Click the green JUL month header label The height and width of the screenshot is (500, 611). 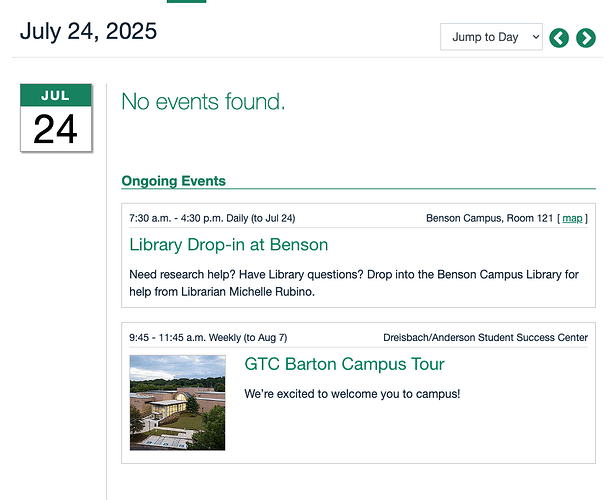(x=56, y=95)
